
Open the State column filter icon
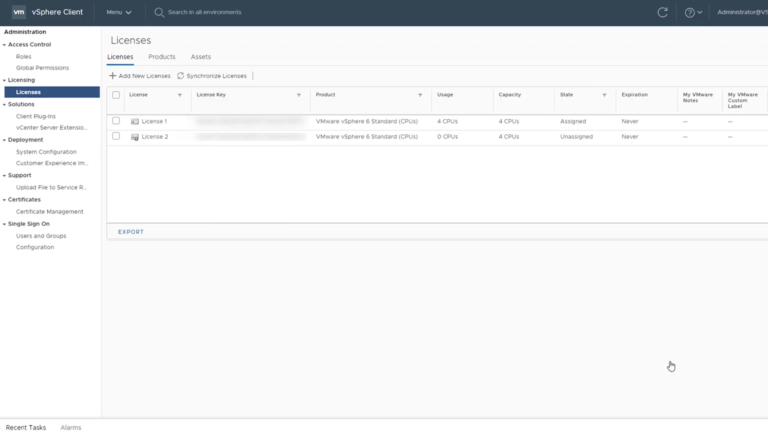[x=604, y=95]
